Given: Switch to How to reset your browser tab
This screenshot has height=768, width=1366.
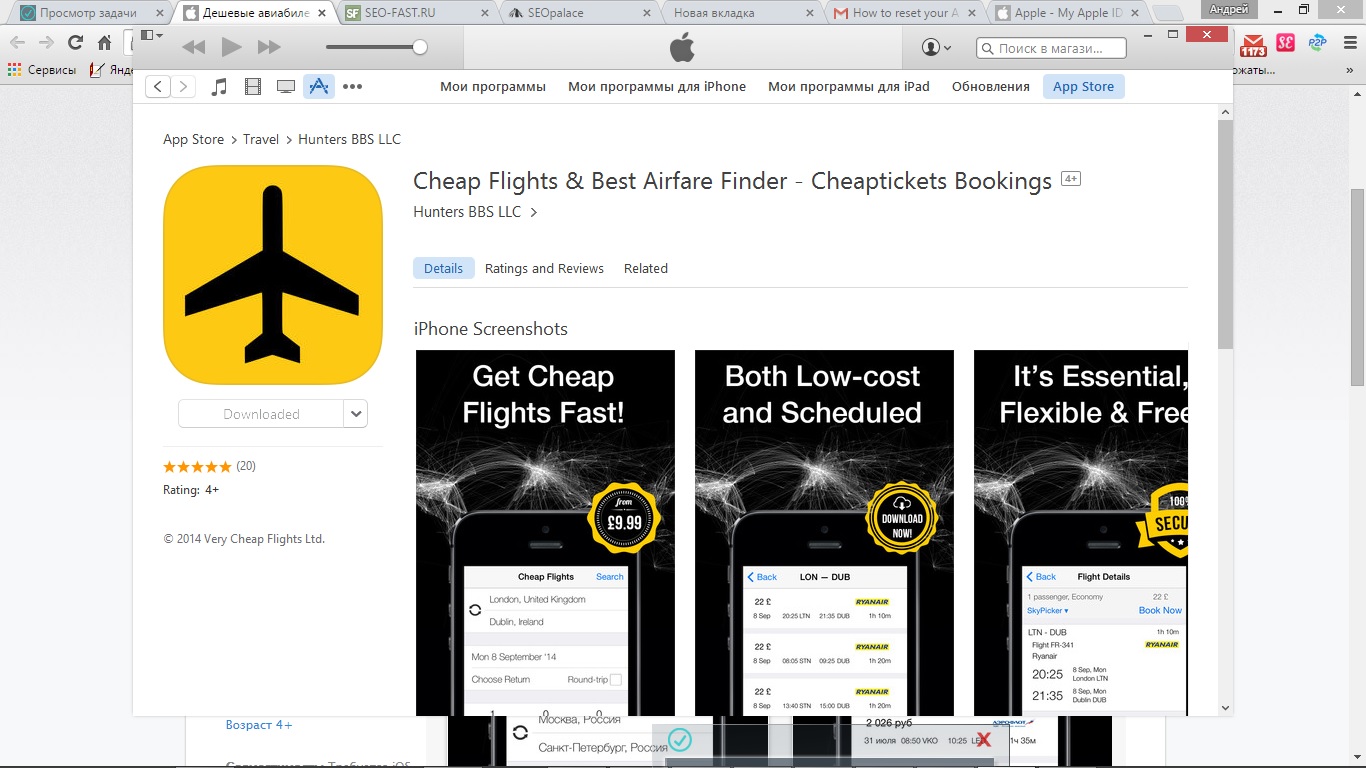Looking at the screenshot, I should tap(903, 13).
